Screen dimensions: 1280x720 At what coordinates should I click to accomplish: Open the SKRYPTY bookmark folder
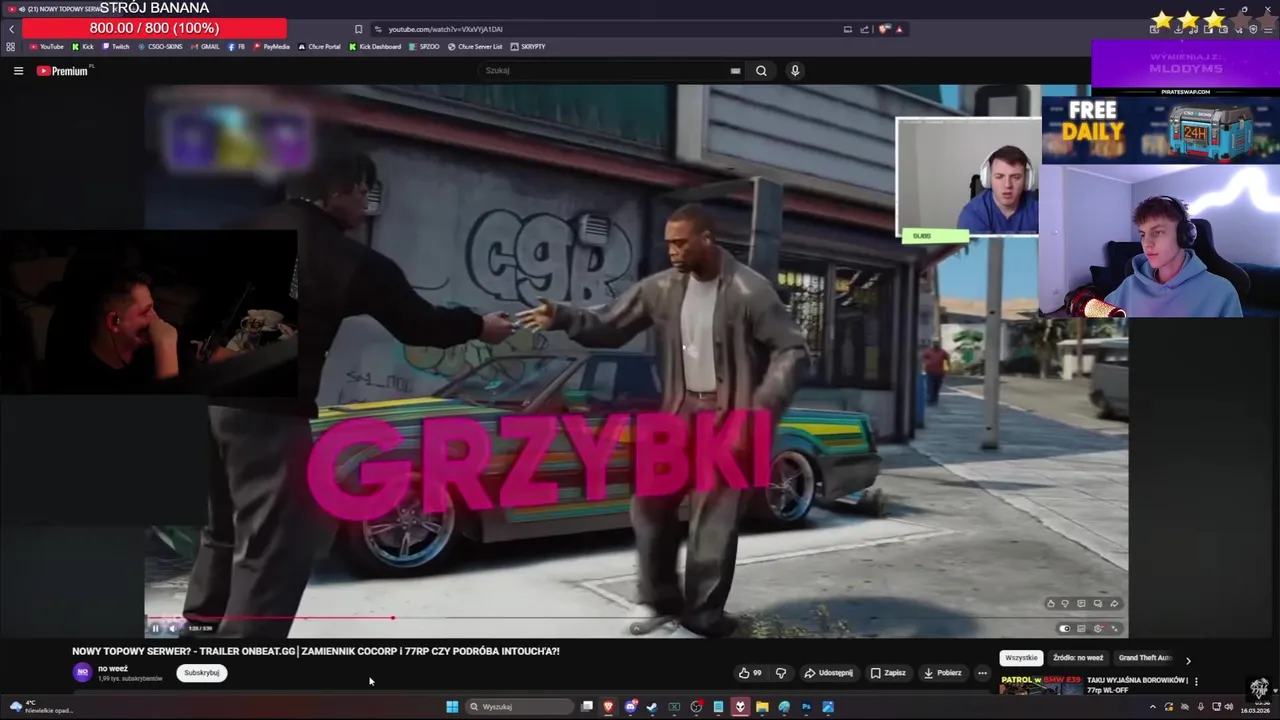528,47
